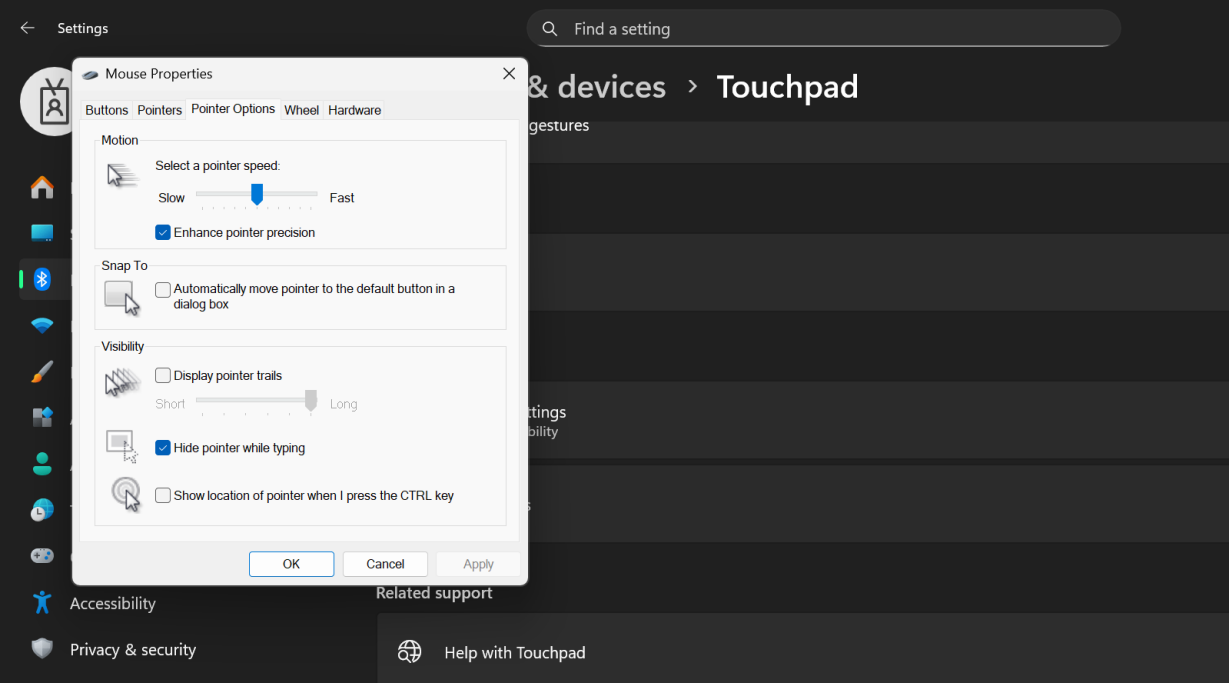Image resolution: width=1229 pixels, height=683 pixels.
Task: Open Network & internet via the Wi-Fi icon
Action: pos(42,326)
